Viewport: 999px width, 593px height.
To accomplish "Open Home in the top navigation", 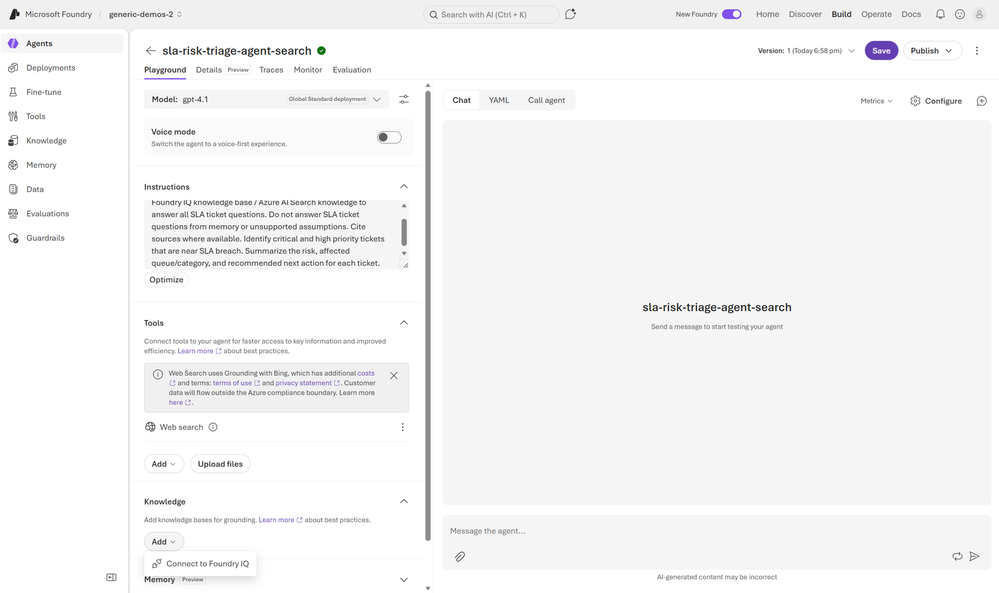I will click(767, 14).
